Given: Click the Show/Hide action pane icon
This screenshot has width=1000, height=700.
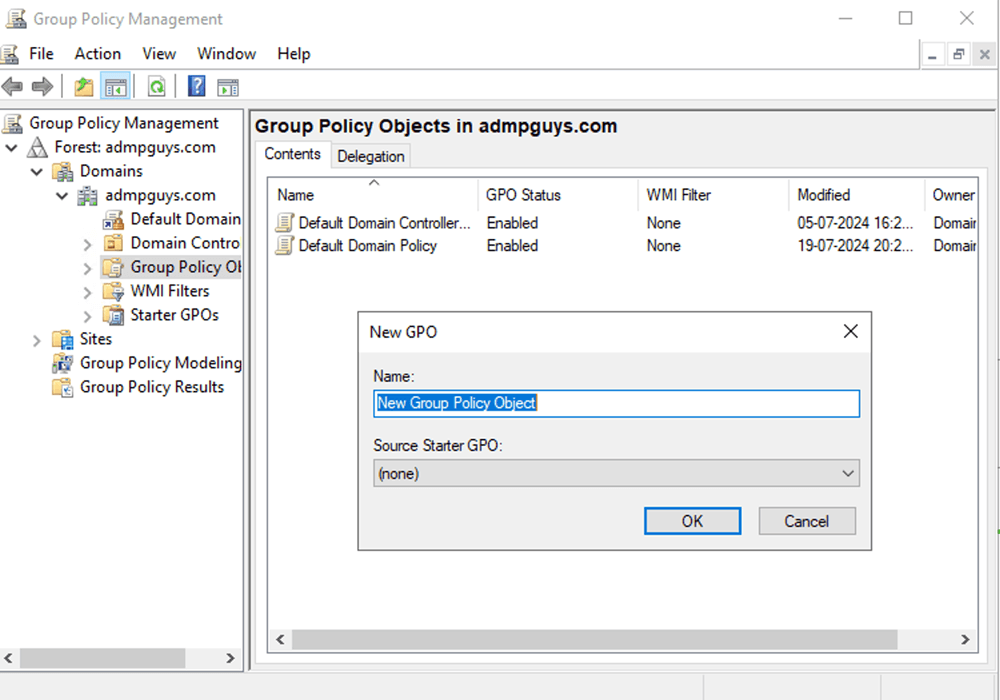Looking at the screenshot, I should click(228, 86).
